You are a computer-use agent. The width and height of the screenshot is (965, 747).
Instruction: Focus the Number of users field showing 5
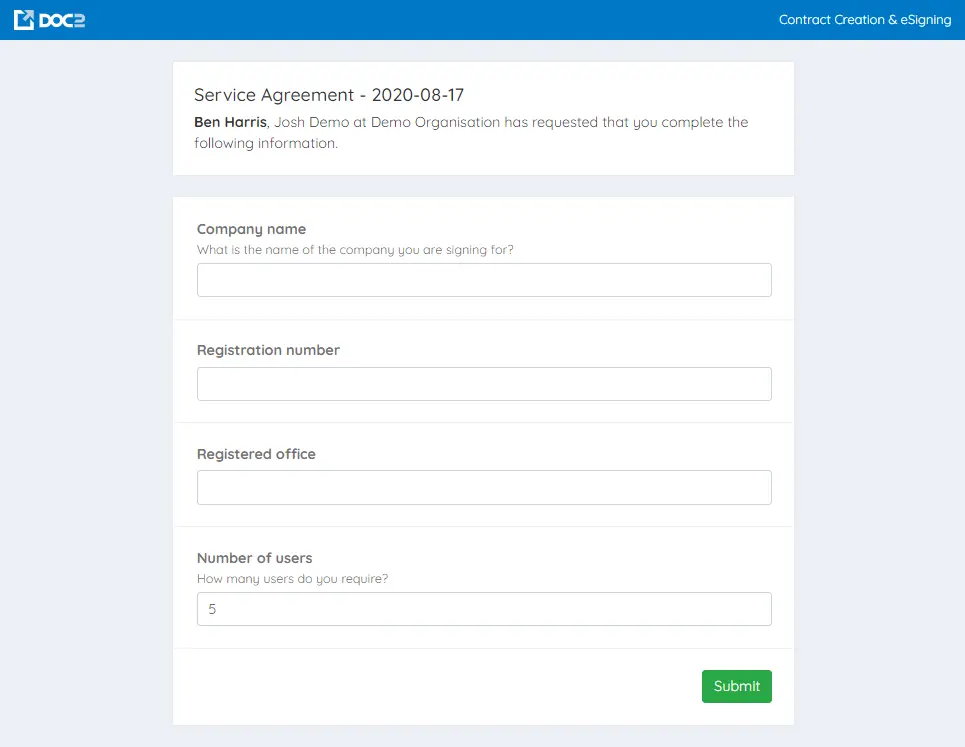coord(484,609)
